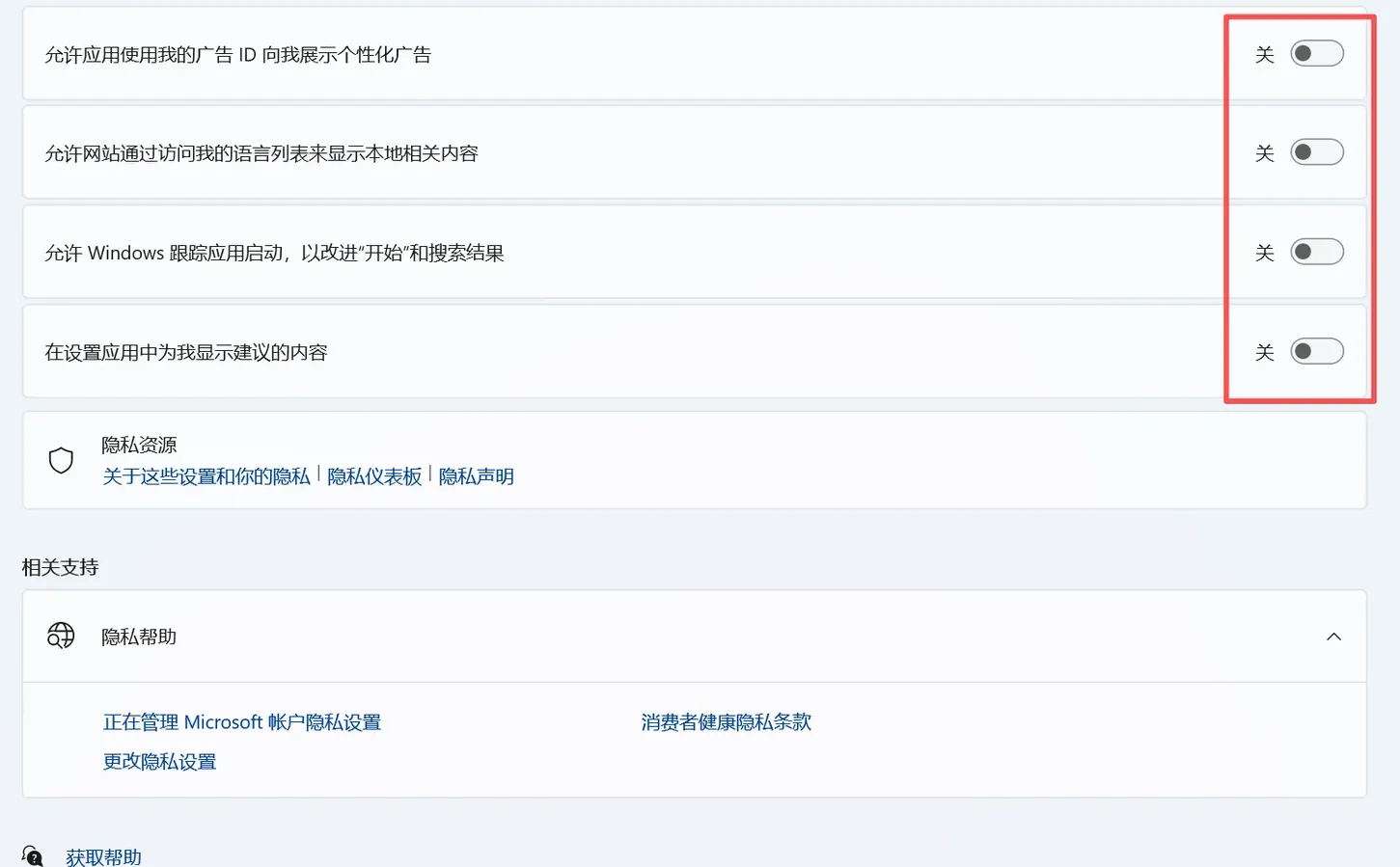
Task: Select the app launch tracking setting label
Action: pos(277,252)
